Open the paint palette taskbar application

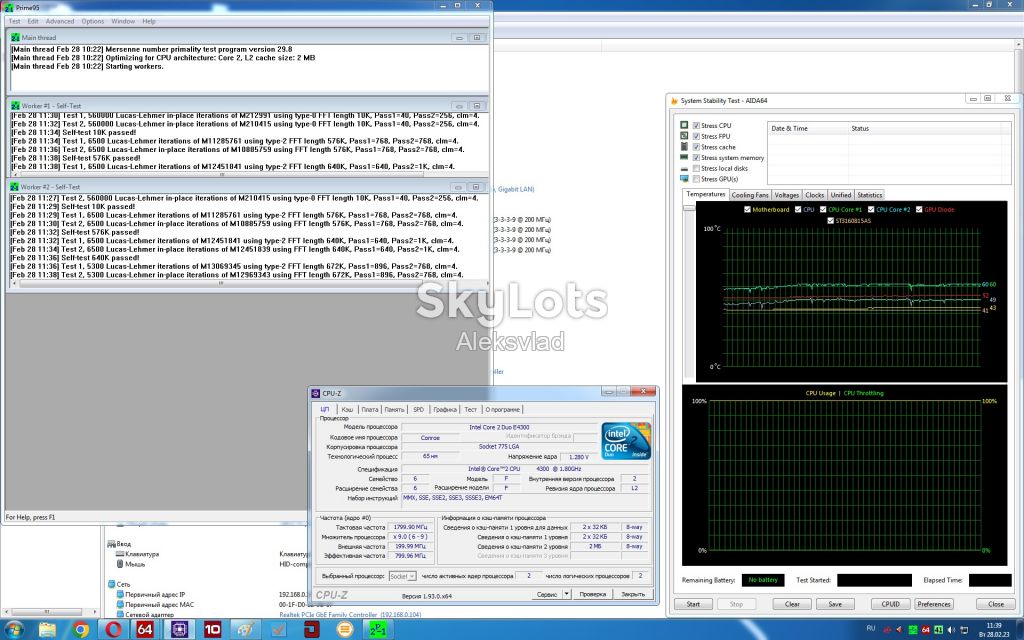click(x=246, y=630)
